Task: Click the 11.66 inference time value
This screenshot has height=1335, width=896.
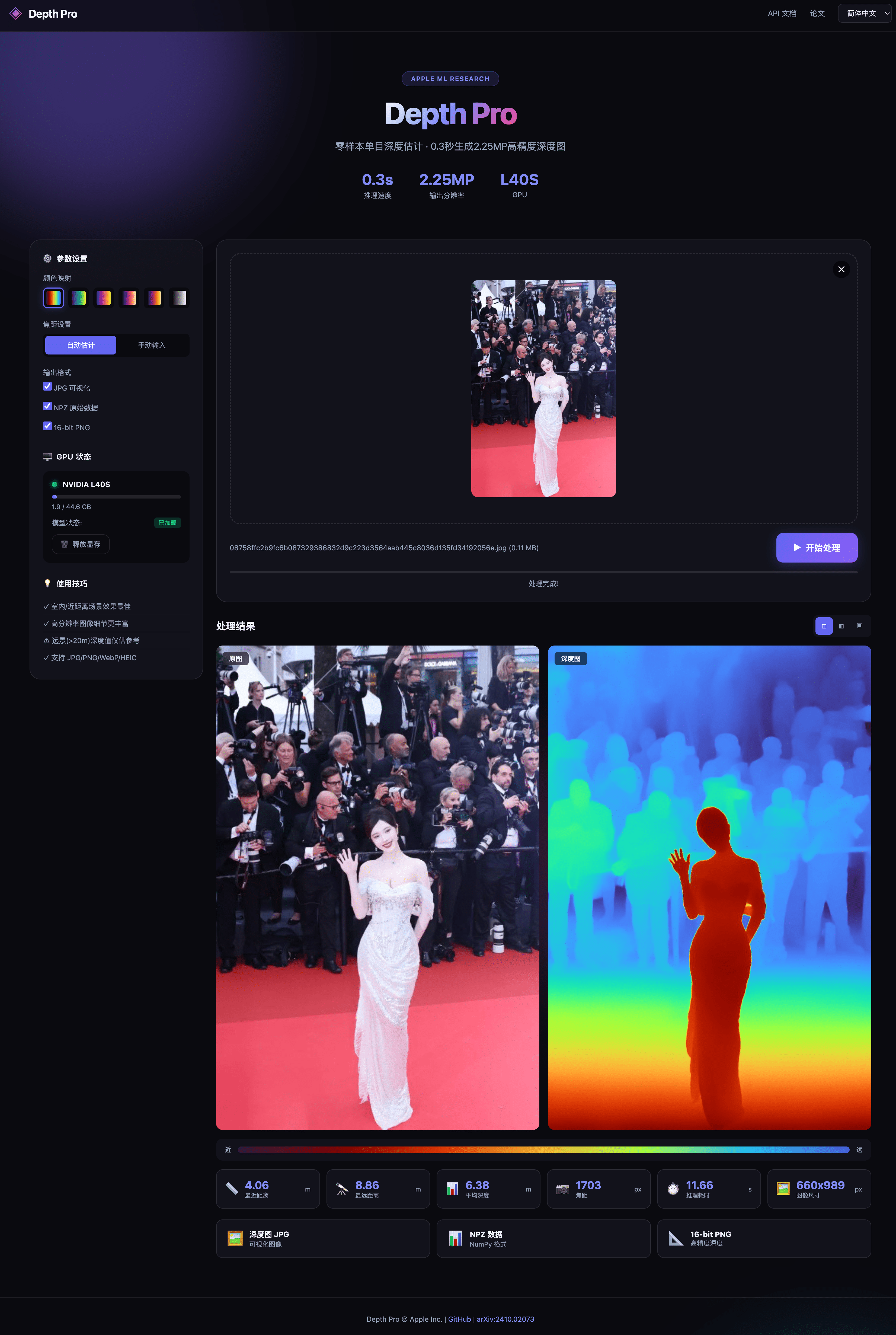Action: (x=699, y=1185)
